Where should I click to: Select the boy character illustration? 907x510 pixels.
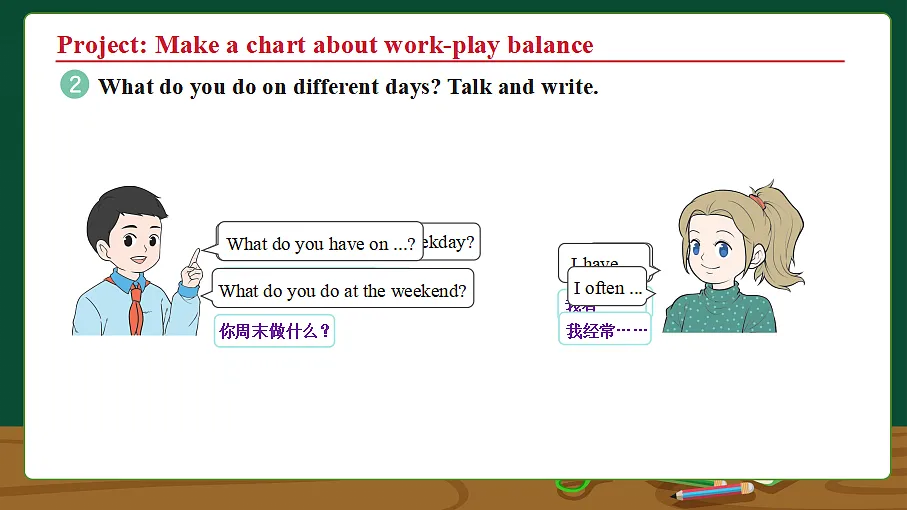137,261
